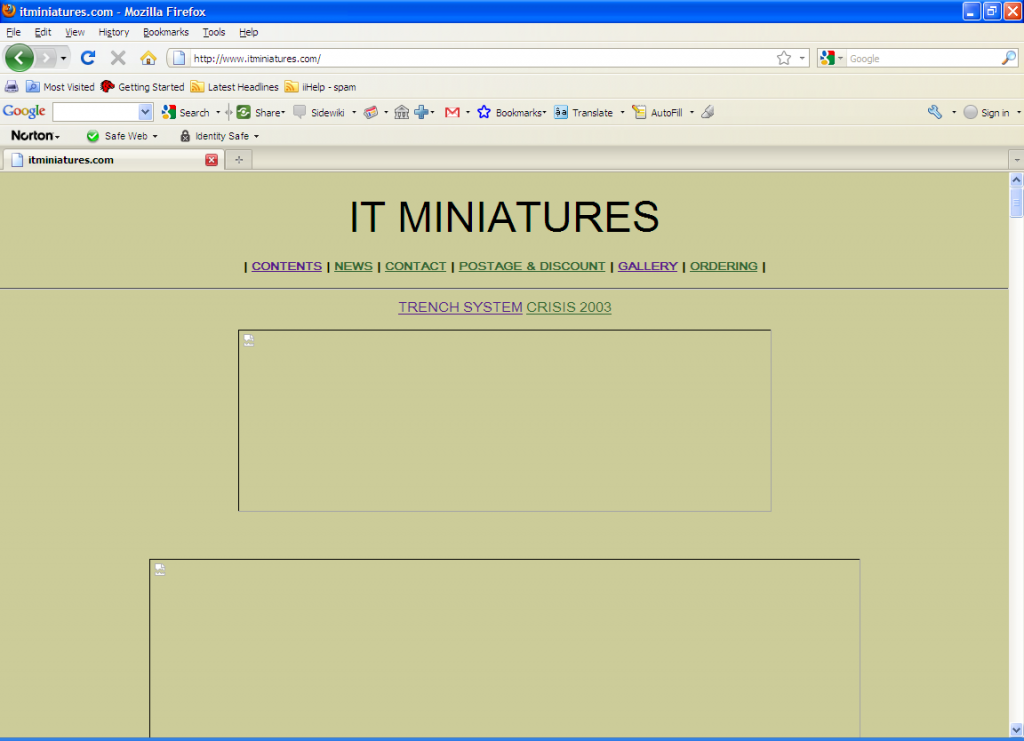Go to the Firefox home page
Image resolution: width=1024 pixels, height=741 pixels.
click(x=148, y=58)
